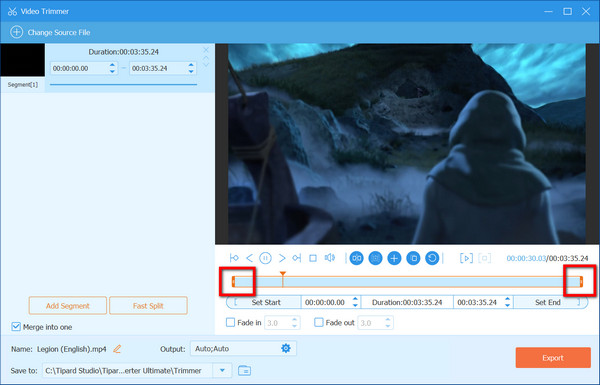Click the Set Start button
Image resolution: width=600 pixels, height=385 pixels.
264,302
